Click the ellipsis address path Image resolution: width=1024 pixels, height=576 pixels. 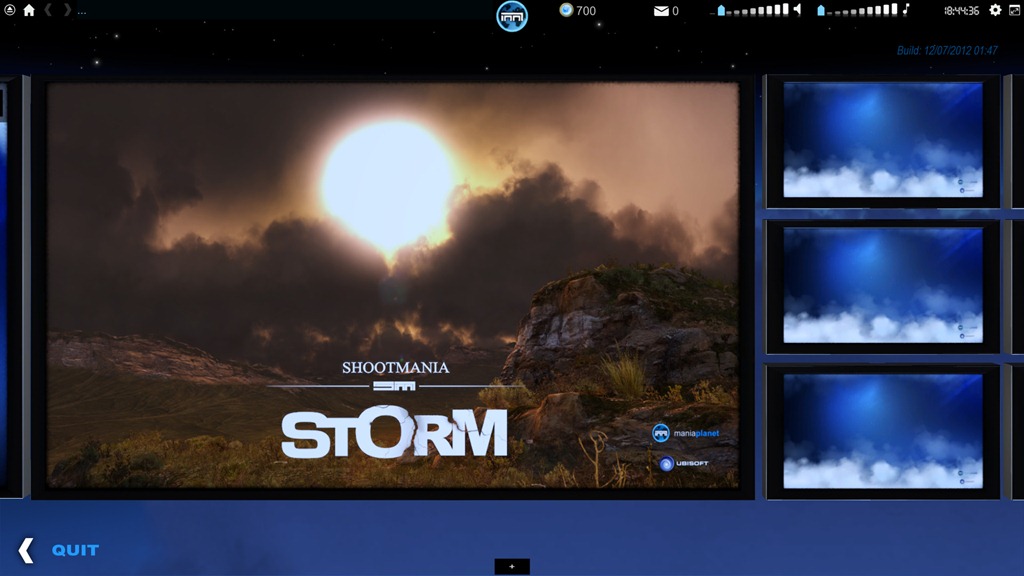[x=81, y=11]
